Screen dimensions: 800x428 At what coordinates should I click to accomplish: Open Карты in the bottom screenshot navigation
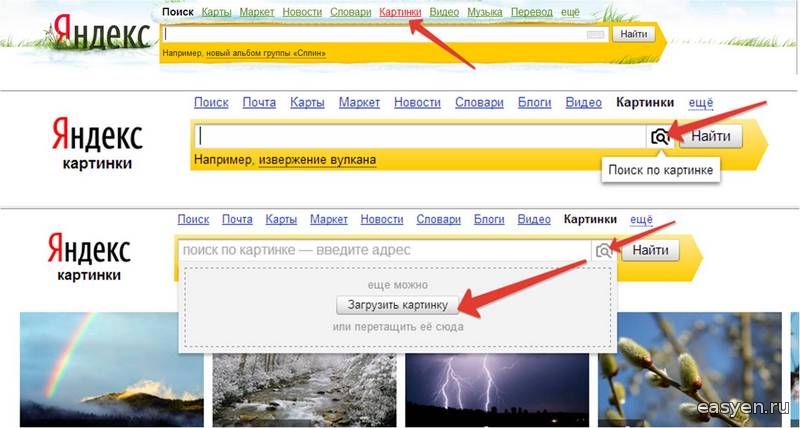point(281,219)
